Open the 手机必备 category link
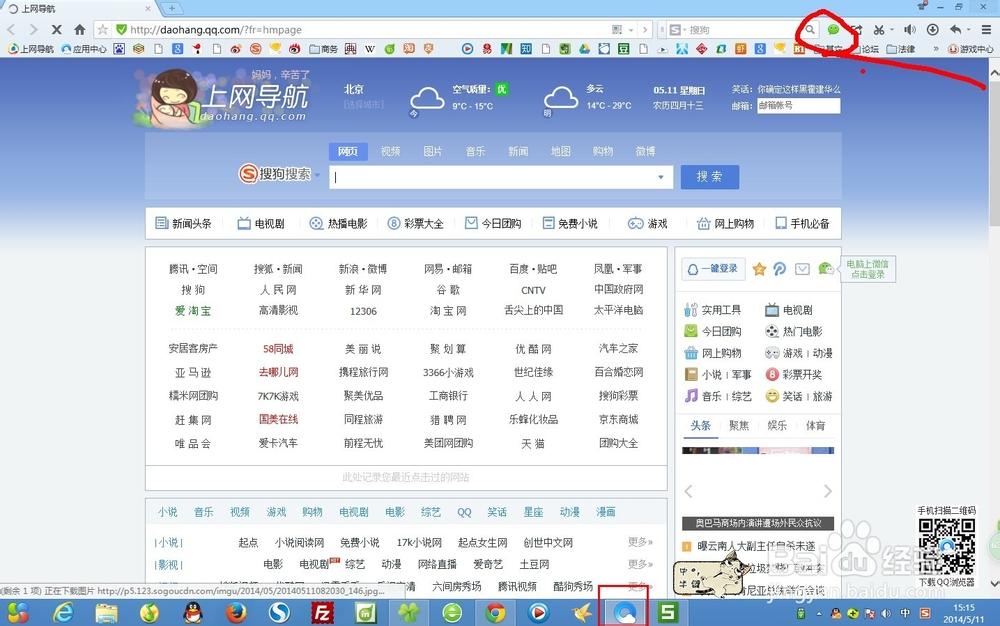The image size is (1000, 626). click(x=802, y=224)
